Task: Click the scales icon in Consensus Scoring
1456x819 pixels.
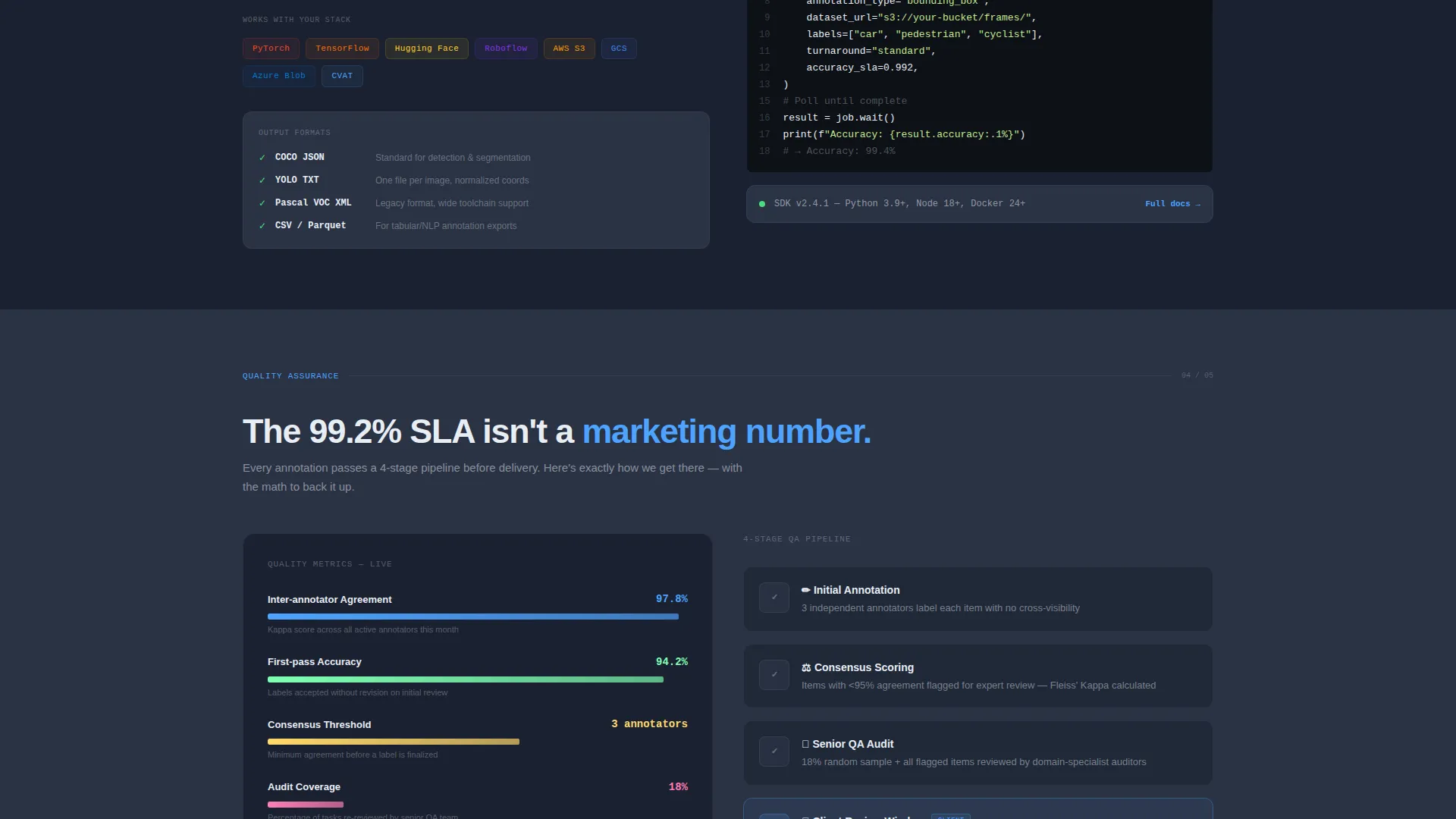Action: [x=806, y=667]
